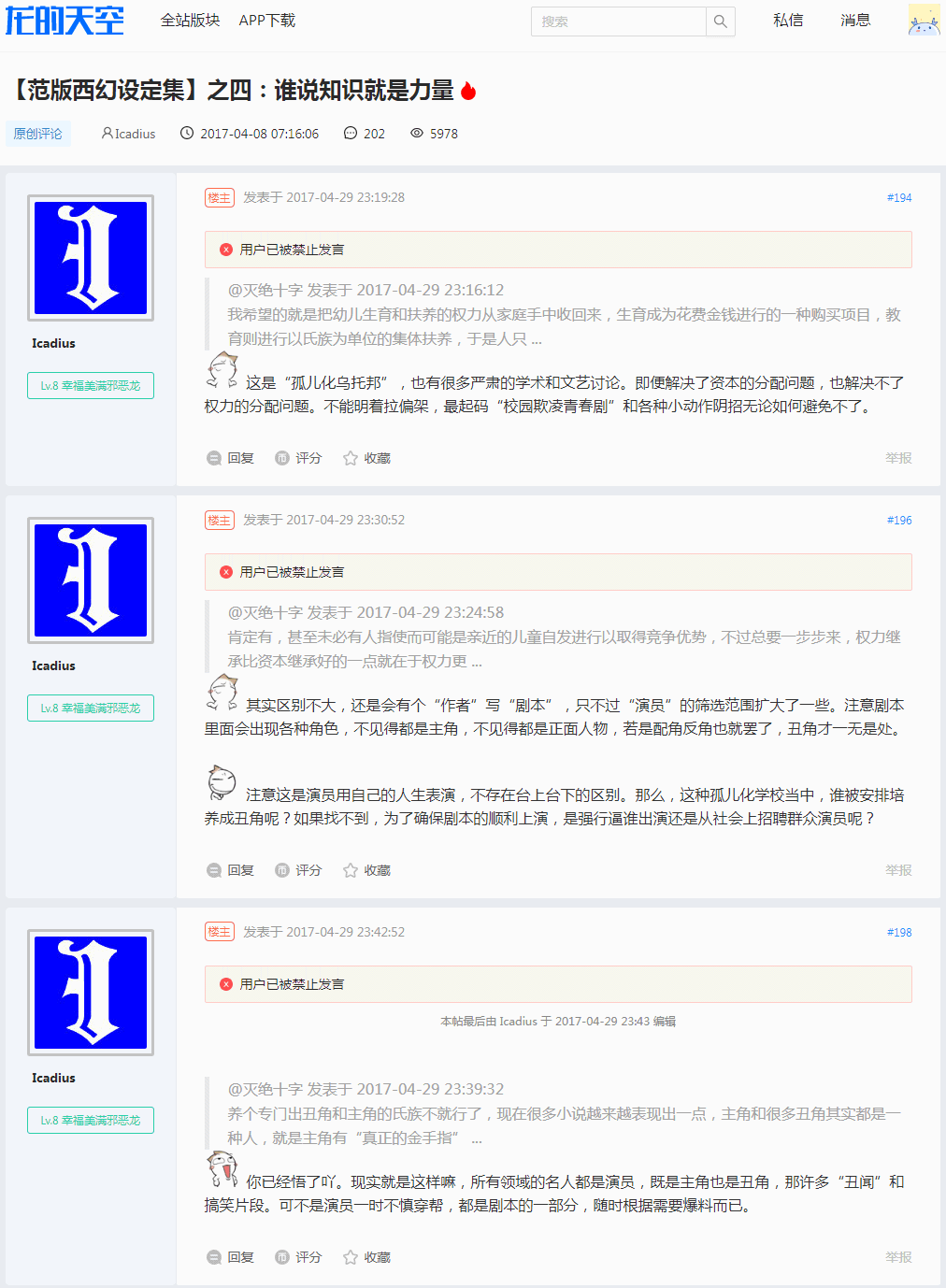Open floor link #198
The height and width of the screenshot is (1288, 946).
[x=899, y=933]
